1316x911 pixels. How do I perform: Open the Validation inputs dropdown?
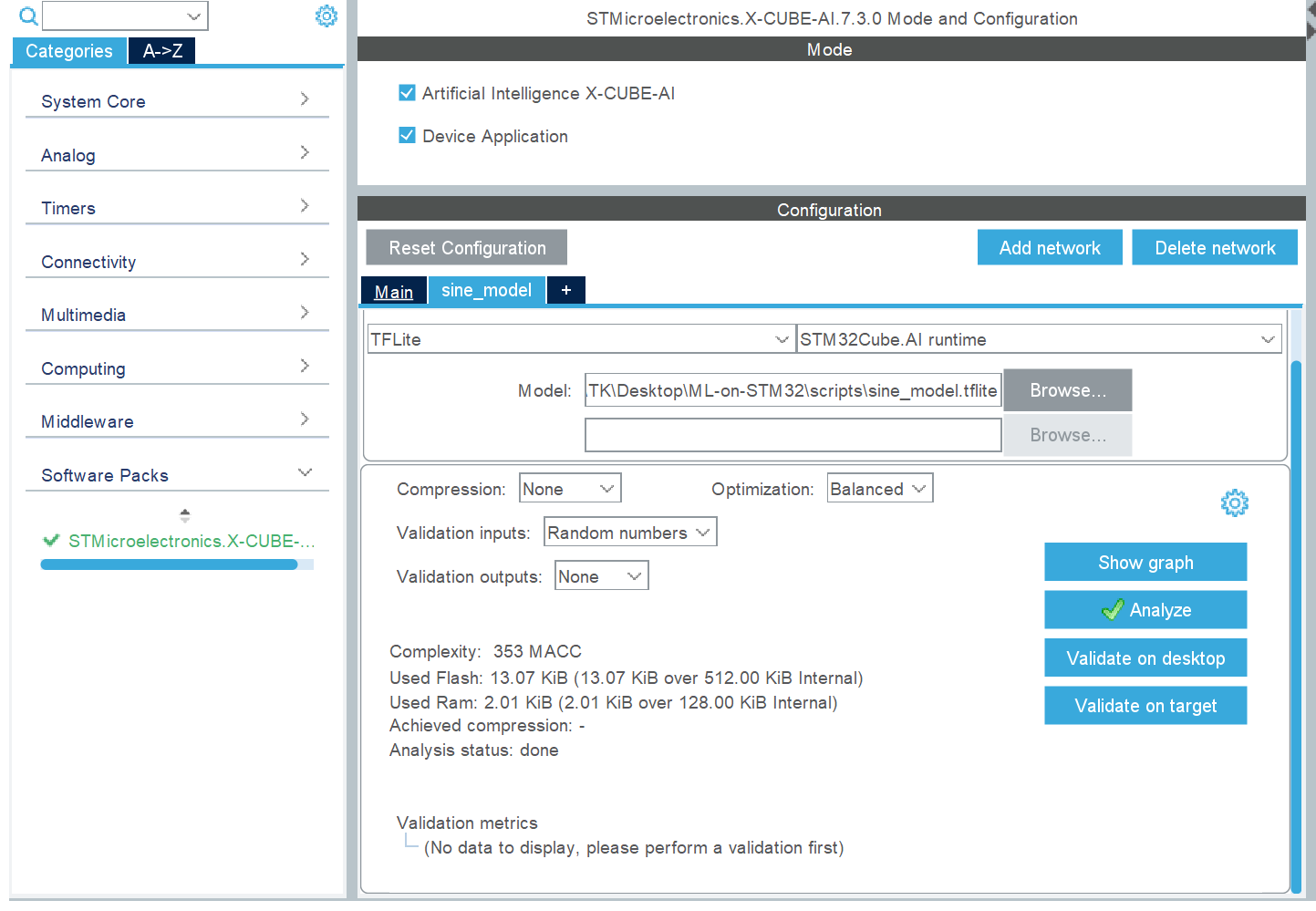coord(629,533)
